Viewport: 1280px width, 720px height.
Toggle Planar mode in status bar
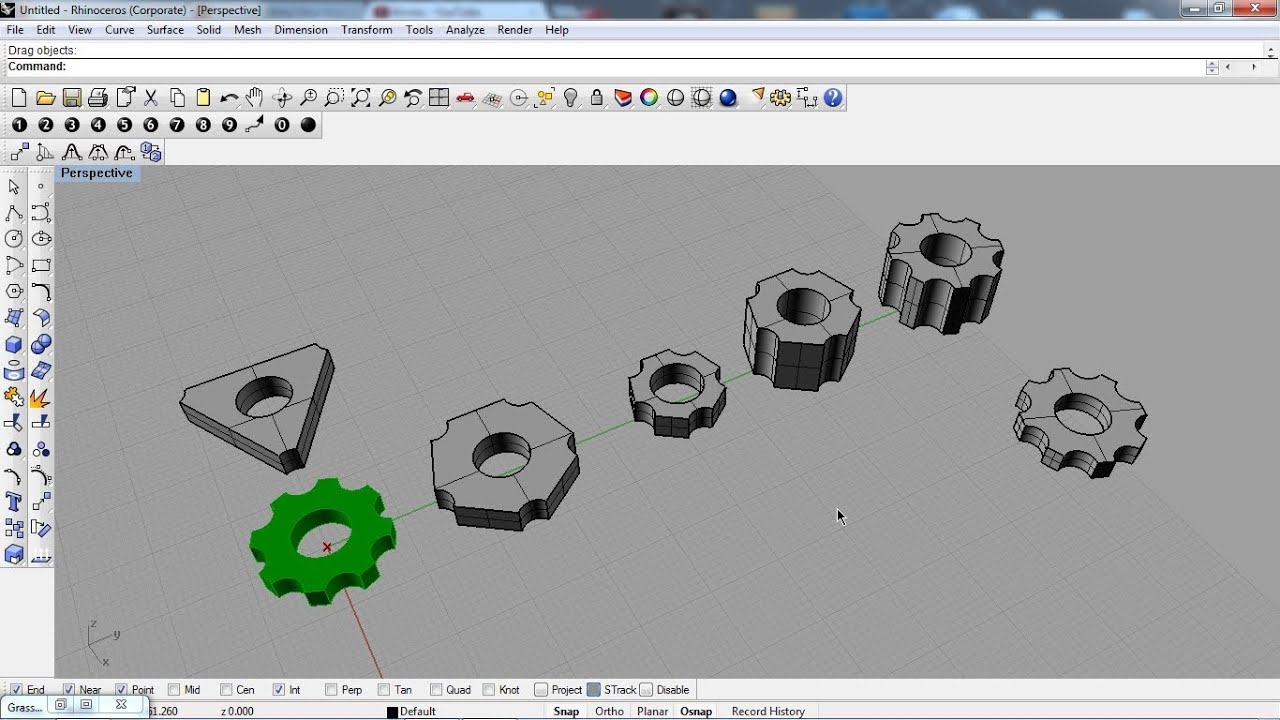[653, 712]
